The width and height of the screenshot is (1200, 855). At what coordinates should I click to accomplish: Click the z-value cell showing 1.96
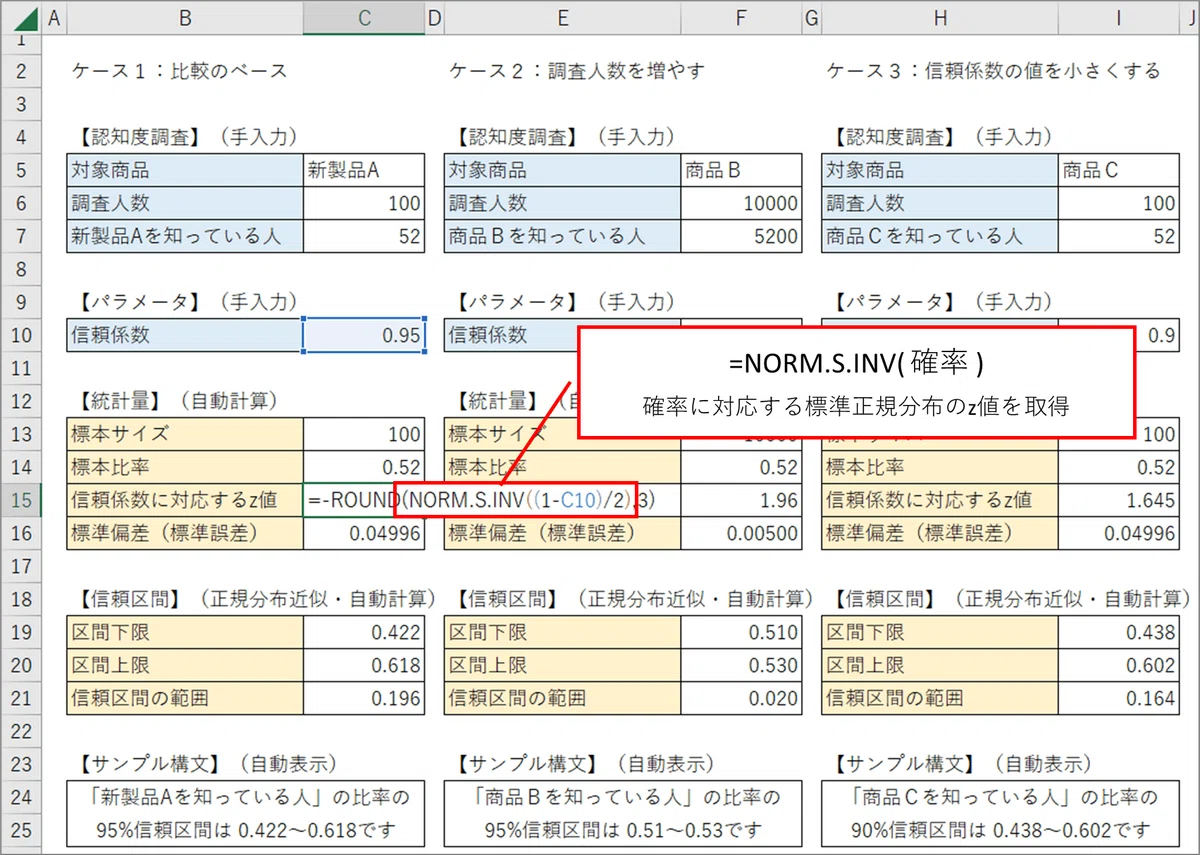(x=741, y=500)
